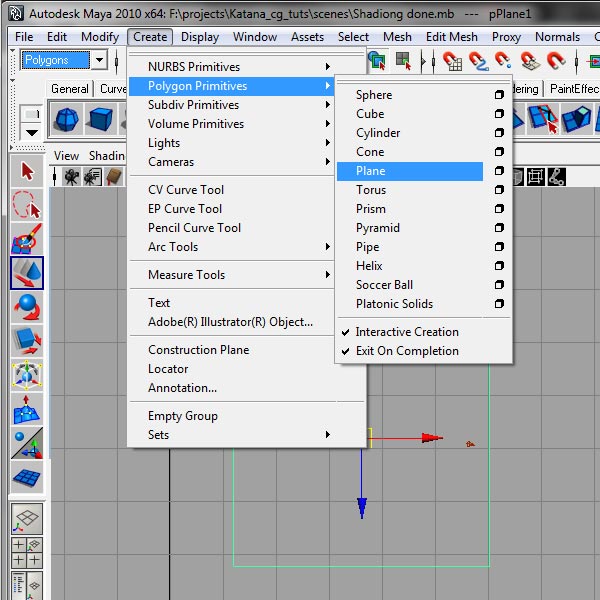Enable Snap to points magnet icon
Screen dimensions: 600x600
pos(504,61)
